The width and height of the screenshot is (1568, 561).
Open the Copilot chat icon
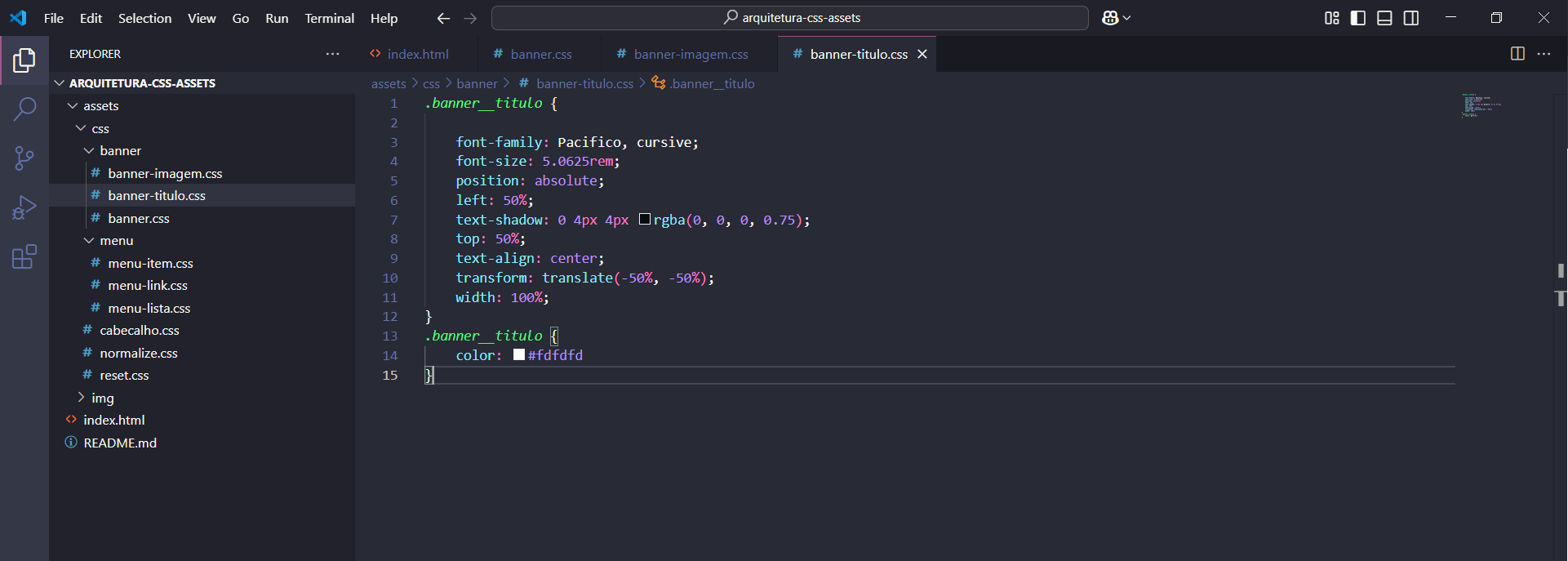point(1110,18)
